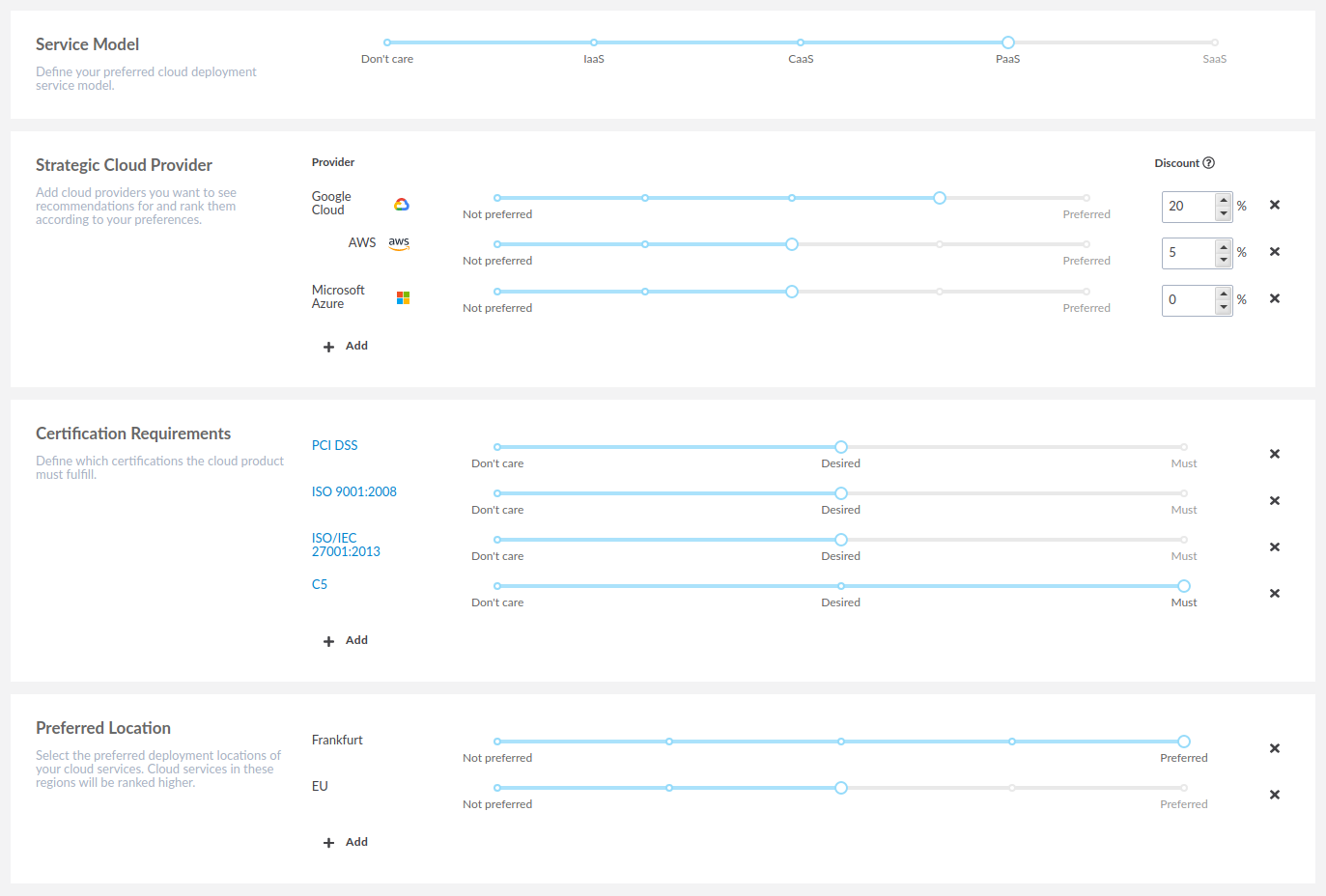Remove the Microsoft Azure provider row
Image resolution: width=1326 pixels, height=896 pixels.
(x=1274, y=298)
